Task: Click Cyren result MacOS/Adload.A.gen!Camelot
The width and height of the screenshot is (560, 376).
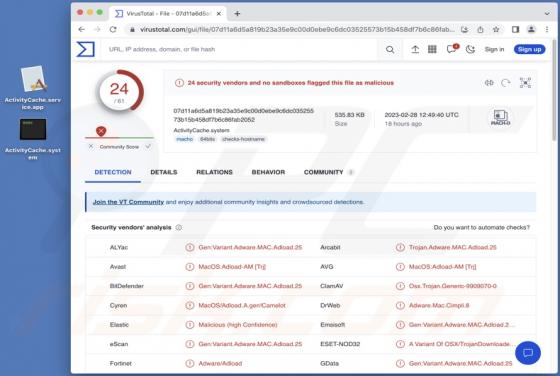Action: 242,305
